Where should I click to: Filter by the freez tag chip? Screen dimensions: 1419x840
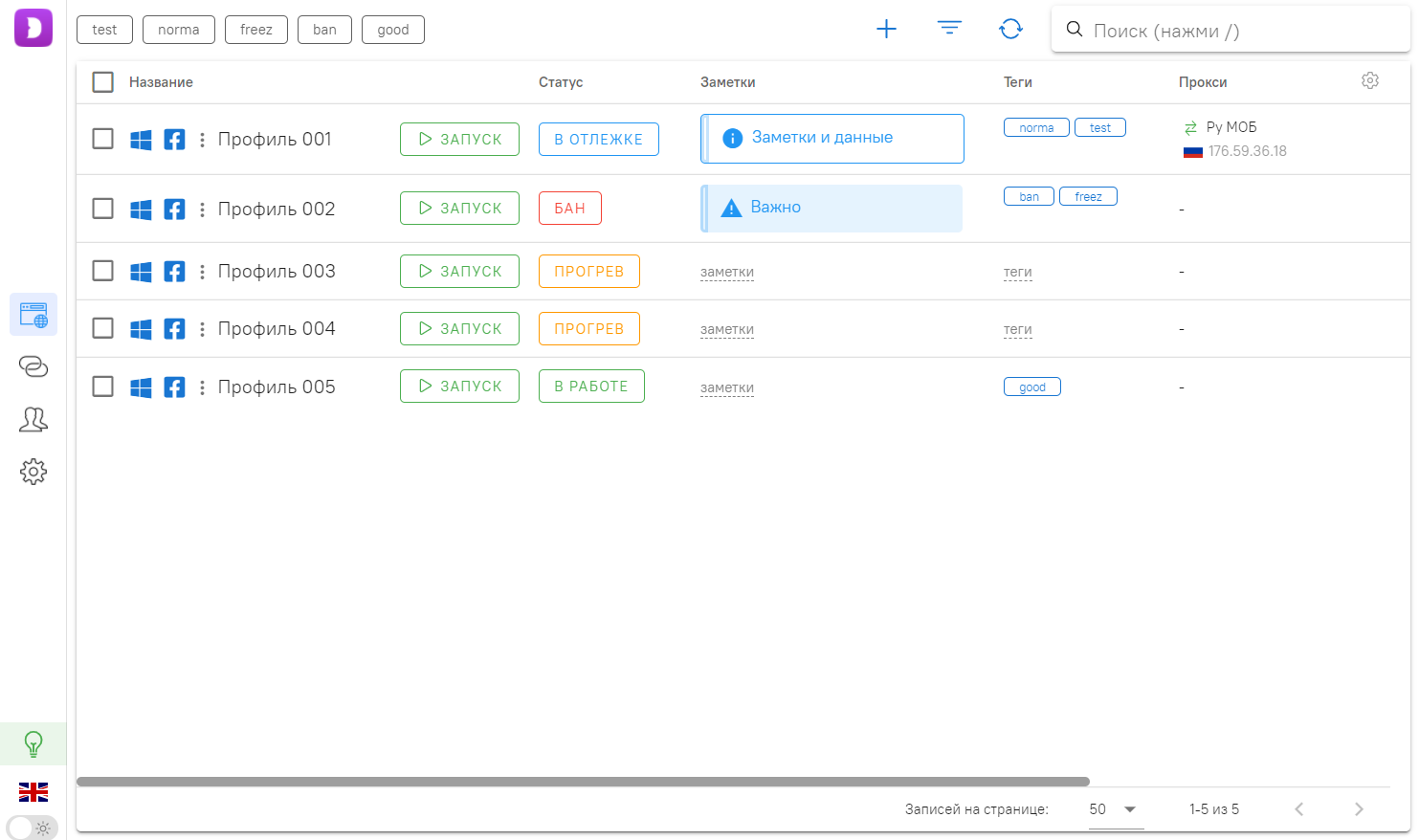256,30
